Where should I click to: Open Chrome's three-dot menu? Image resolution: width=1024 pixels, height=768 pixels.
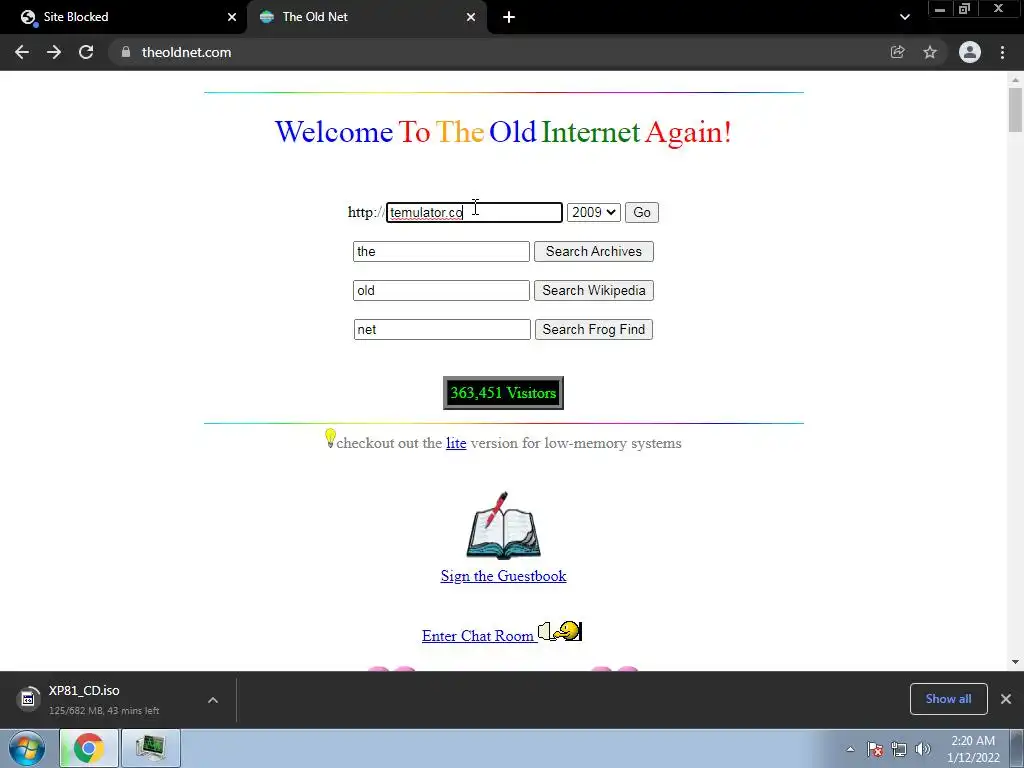[x=1002, y=52]
